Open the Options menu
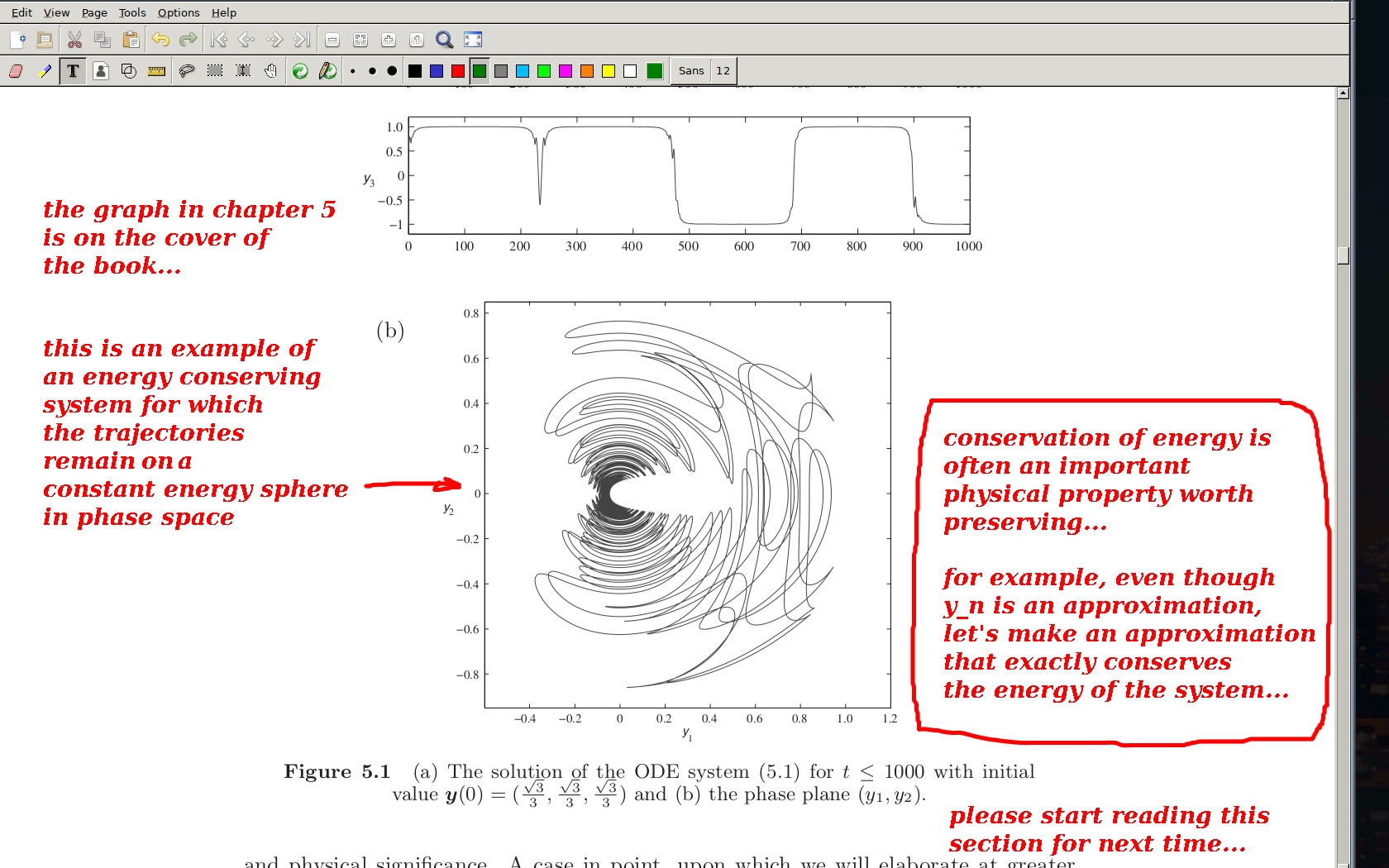Viewport: 1389px width, 868px height. point(179,12)
